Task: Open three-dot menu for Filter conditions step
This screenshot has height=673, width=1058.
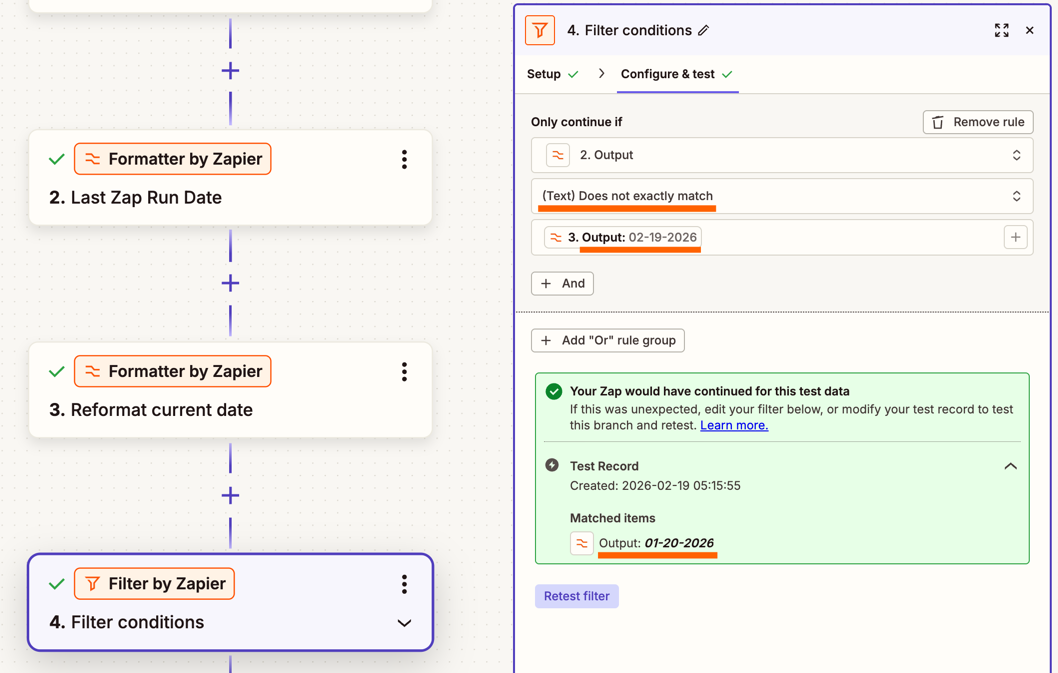Action: (404, 584)
